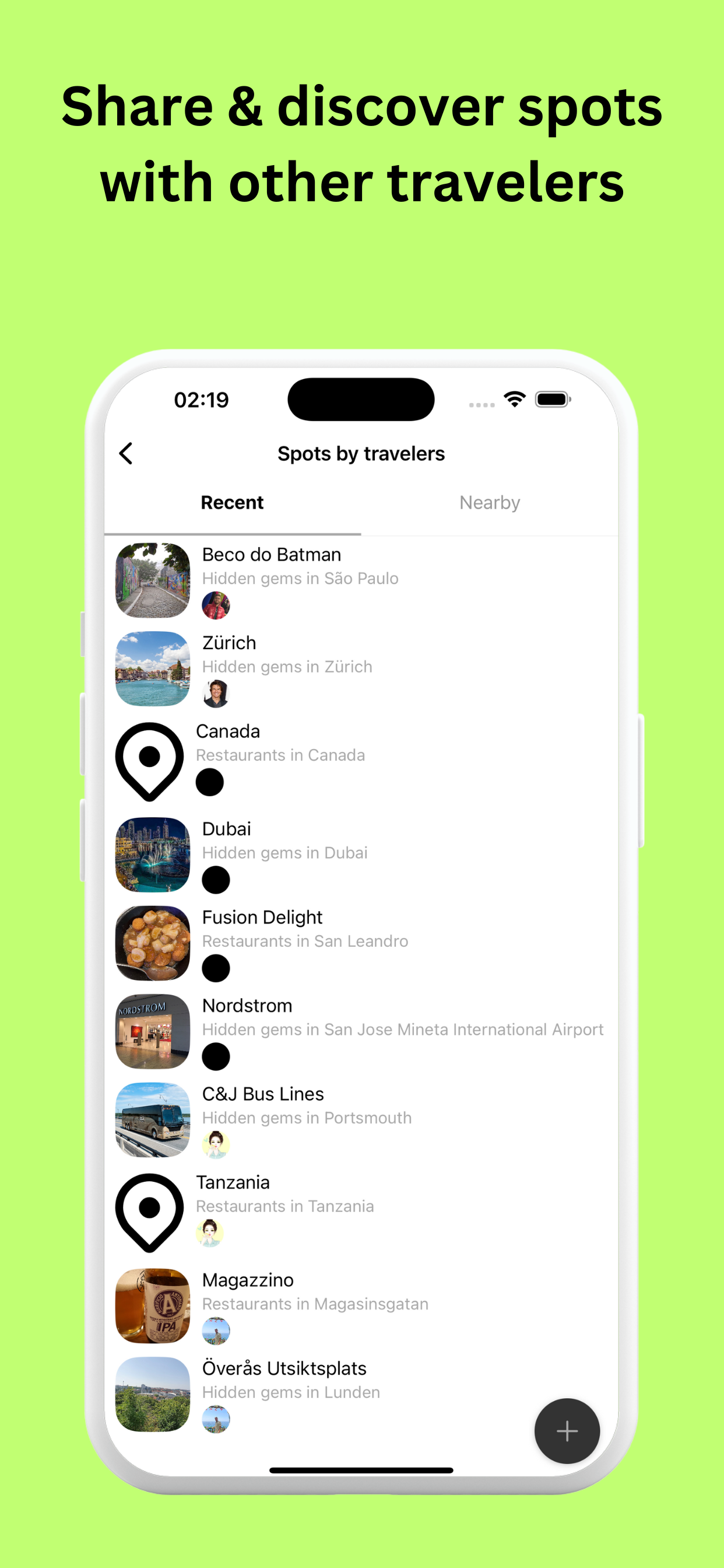The image size is (724, 1568).
Task: Open user avatar under Beco do Batman
Action: tap(216, 605)
